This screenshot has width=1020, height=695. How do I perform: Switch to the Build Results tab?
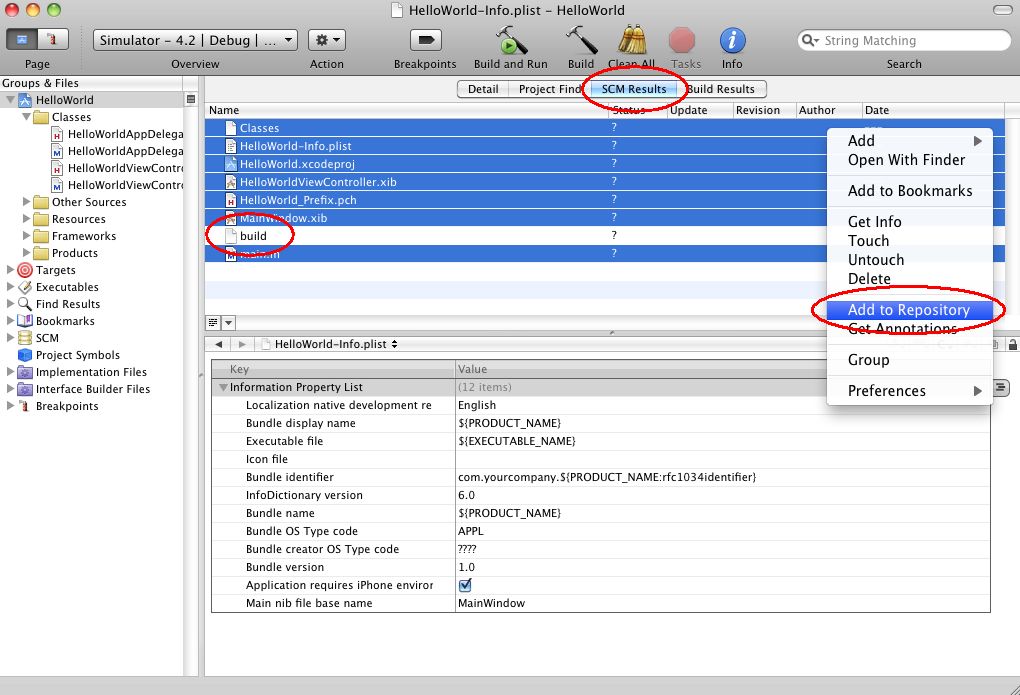pos(721,89)
